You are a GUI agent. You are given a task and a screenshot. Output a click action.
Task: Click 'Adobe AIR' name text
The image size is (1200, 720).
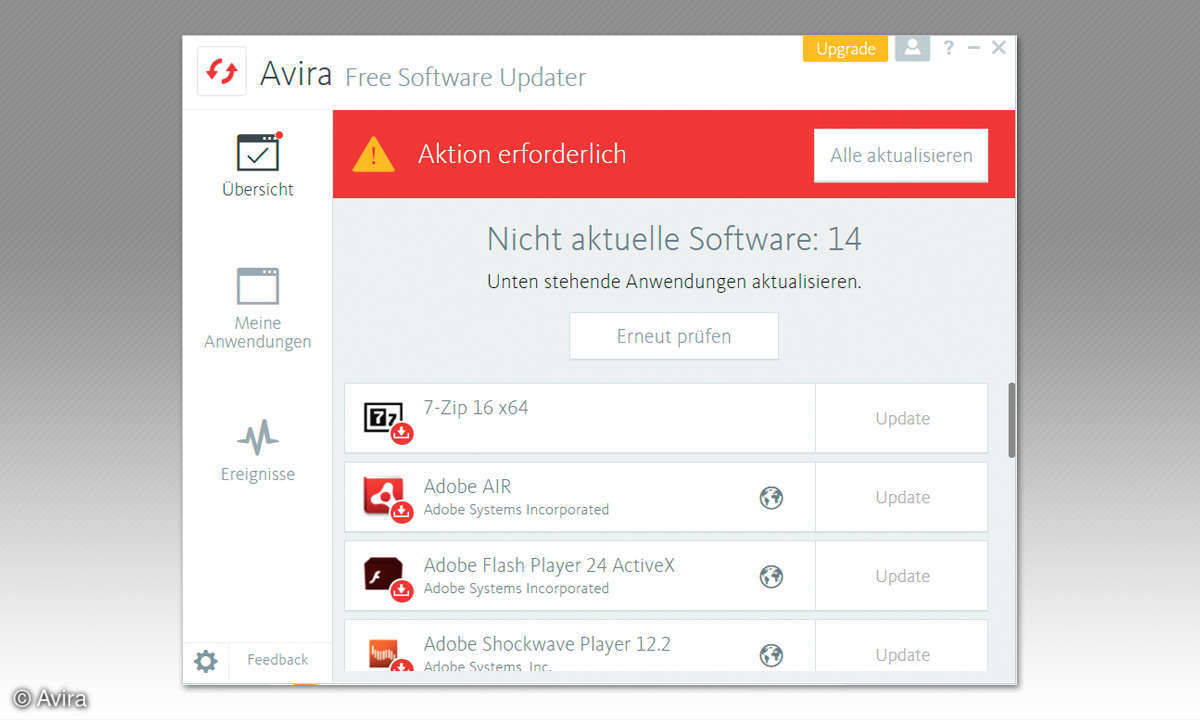click(x=467, y=487)
